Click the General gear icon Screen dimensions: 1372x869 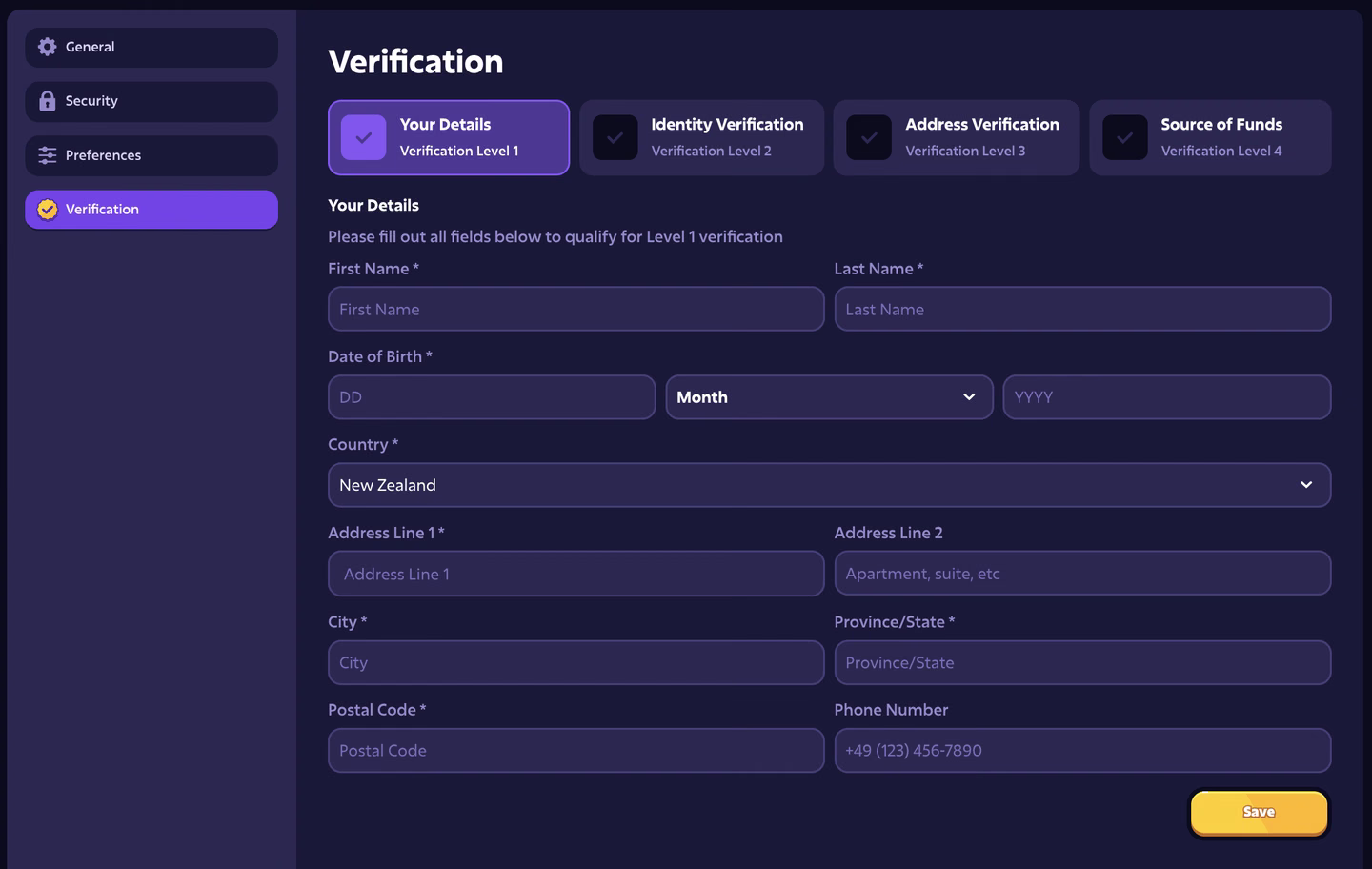point(47,47)
